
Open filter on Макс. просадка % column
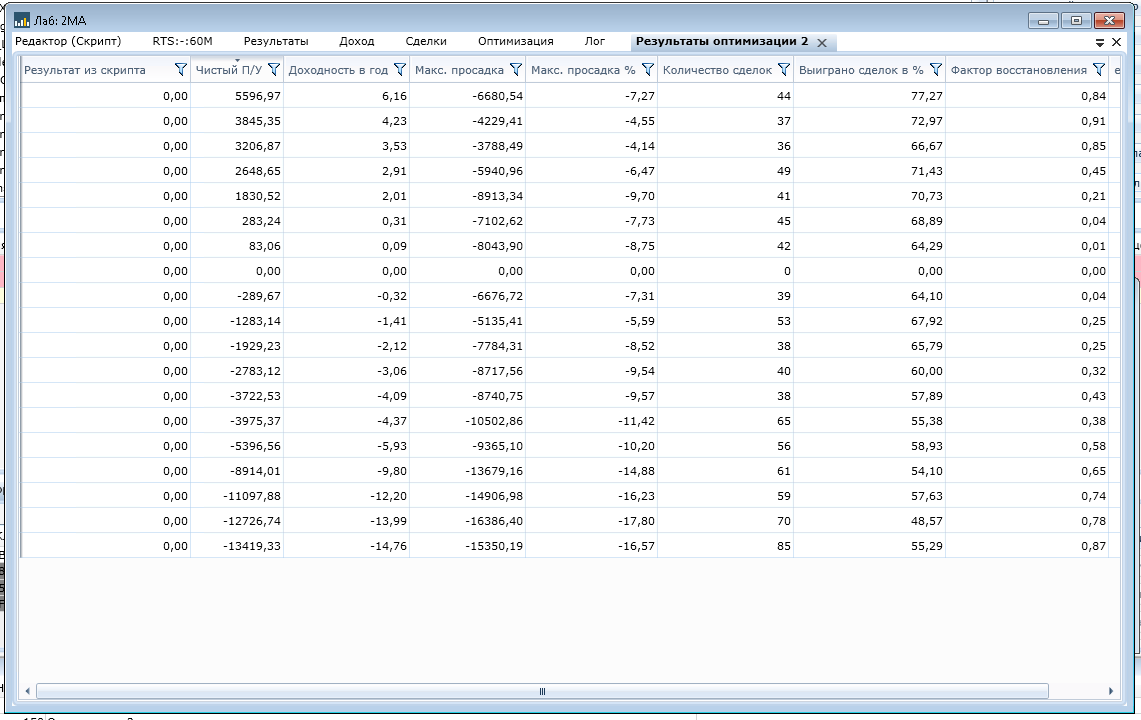647,70
